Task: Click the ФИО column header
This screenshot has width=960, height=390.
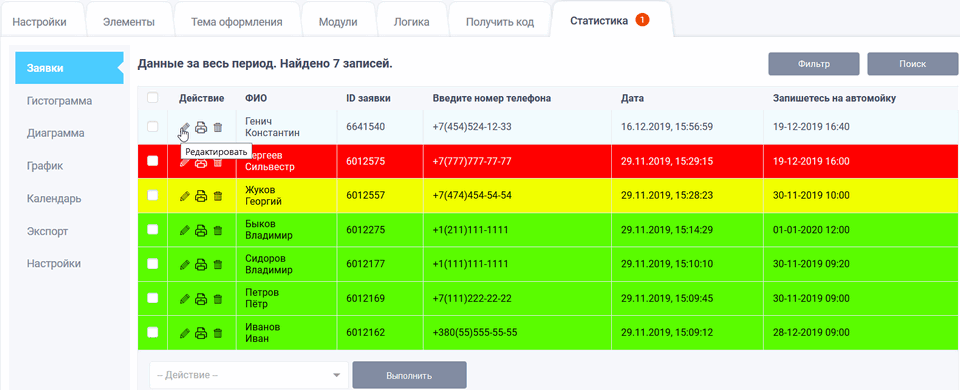Action: [x=256, y=98]
